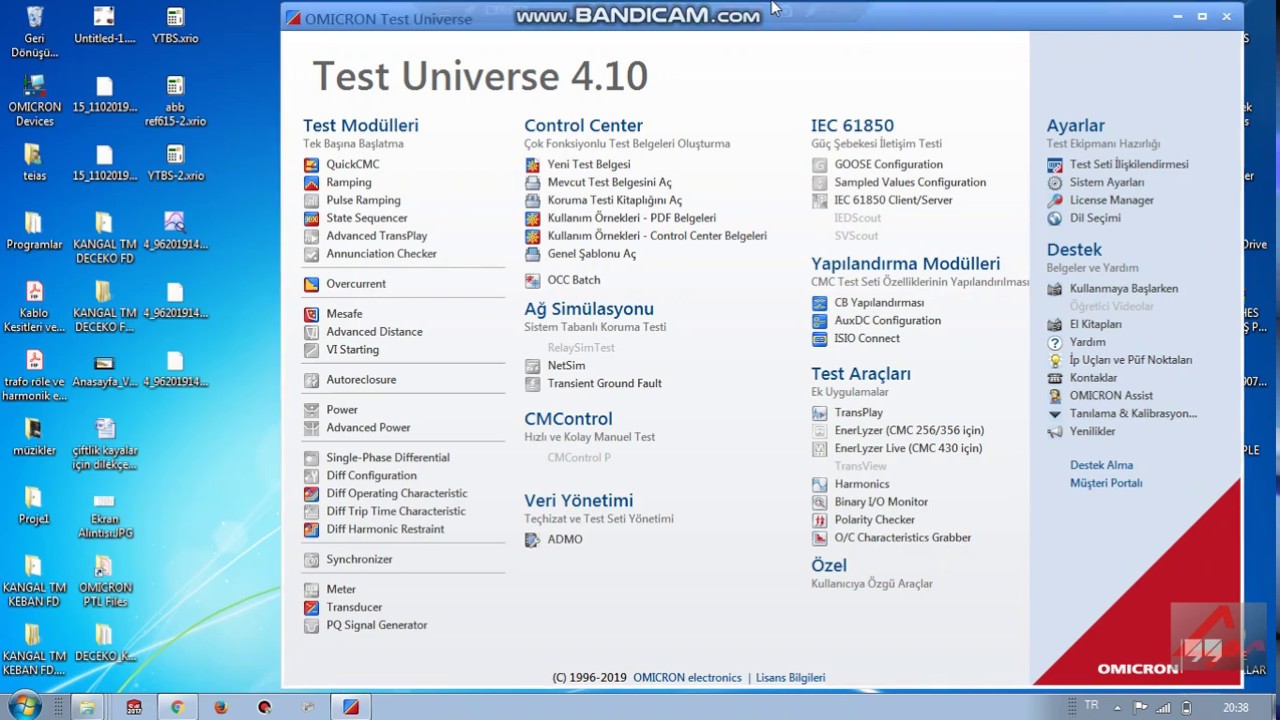Image resolution: width=1280 pixels, height=720 pixels.
Task: Open İp Uçları ve Püf Noktaları
Action: (x=1130, y=360)
